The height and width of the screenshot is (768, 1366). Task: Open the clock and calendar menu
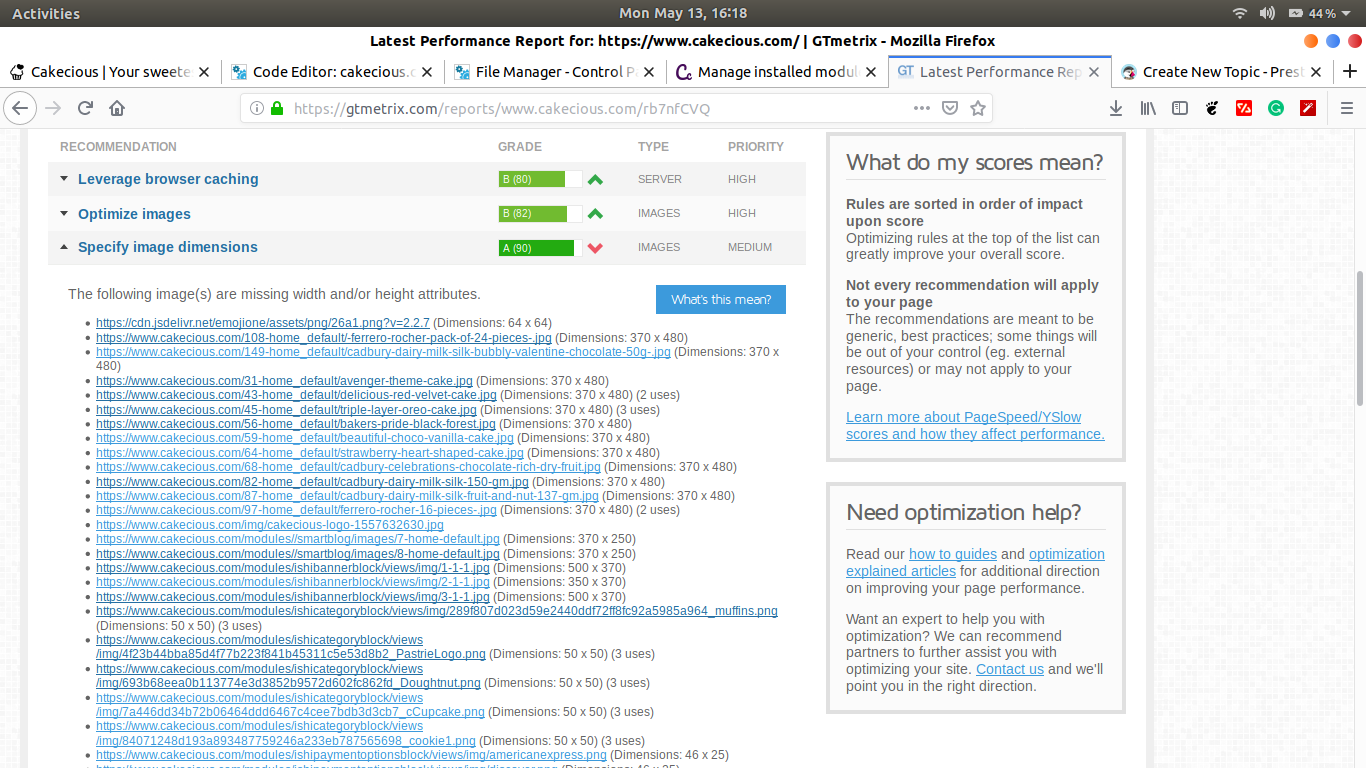coord(683,13)
